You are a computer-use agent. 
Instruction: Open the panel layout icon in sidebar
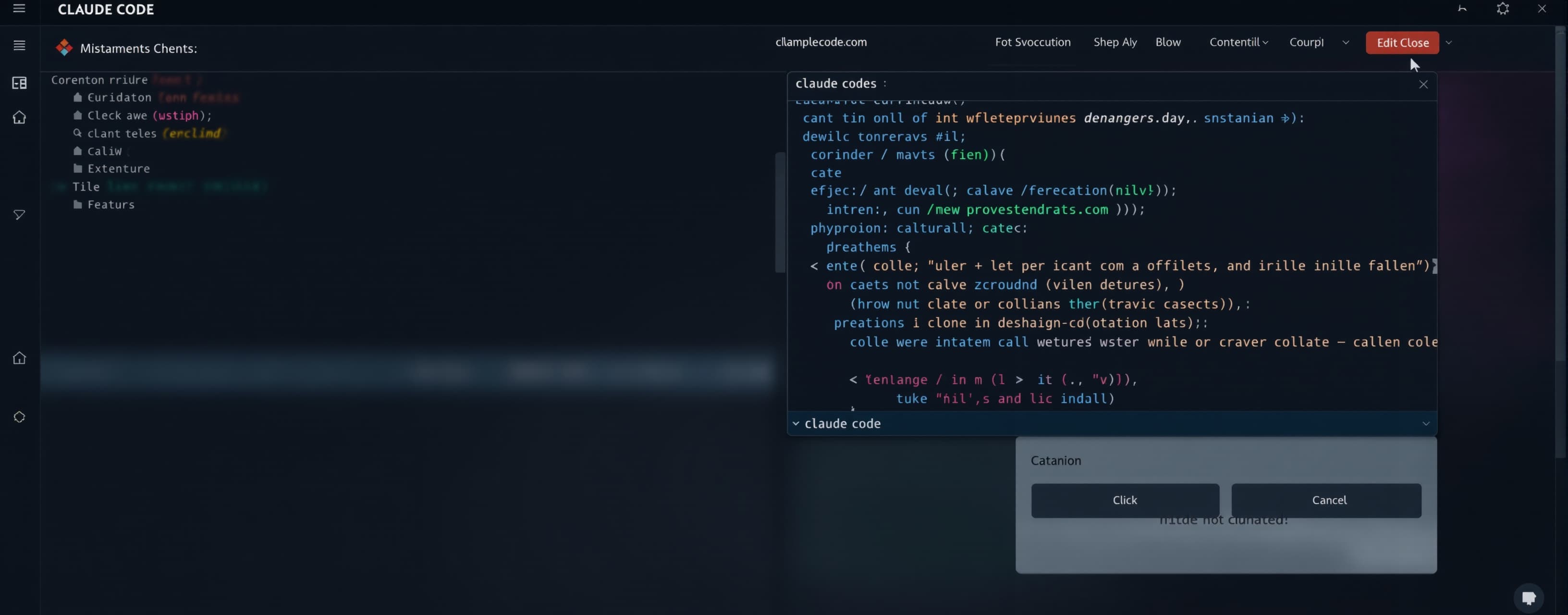tap(19, 83)
